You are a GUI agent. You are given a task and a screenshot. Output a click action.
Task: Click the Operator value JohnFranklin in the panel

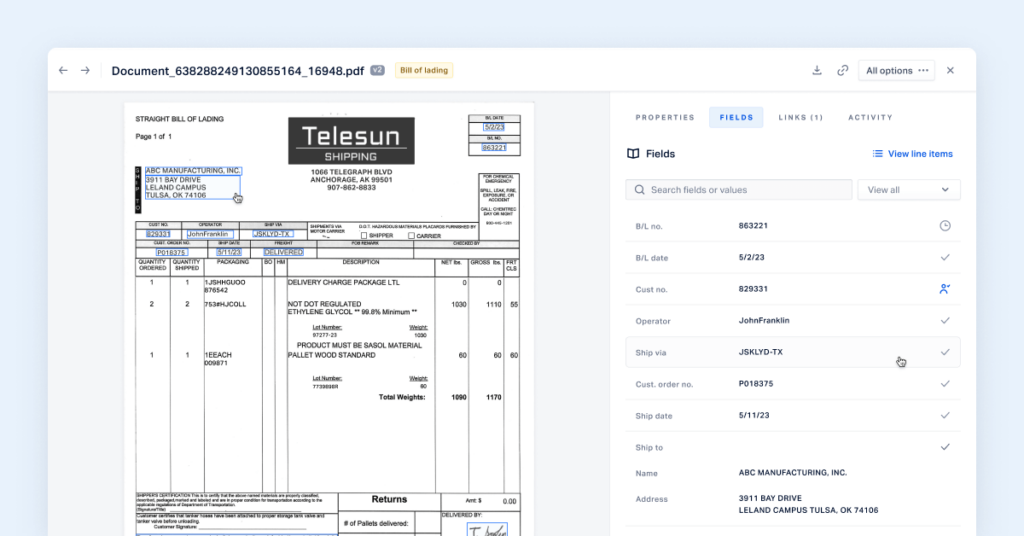(764, 321)
